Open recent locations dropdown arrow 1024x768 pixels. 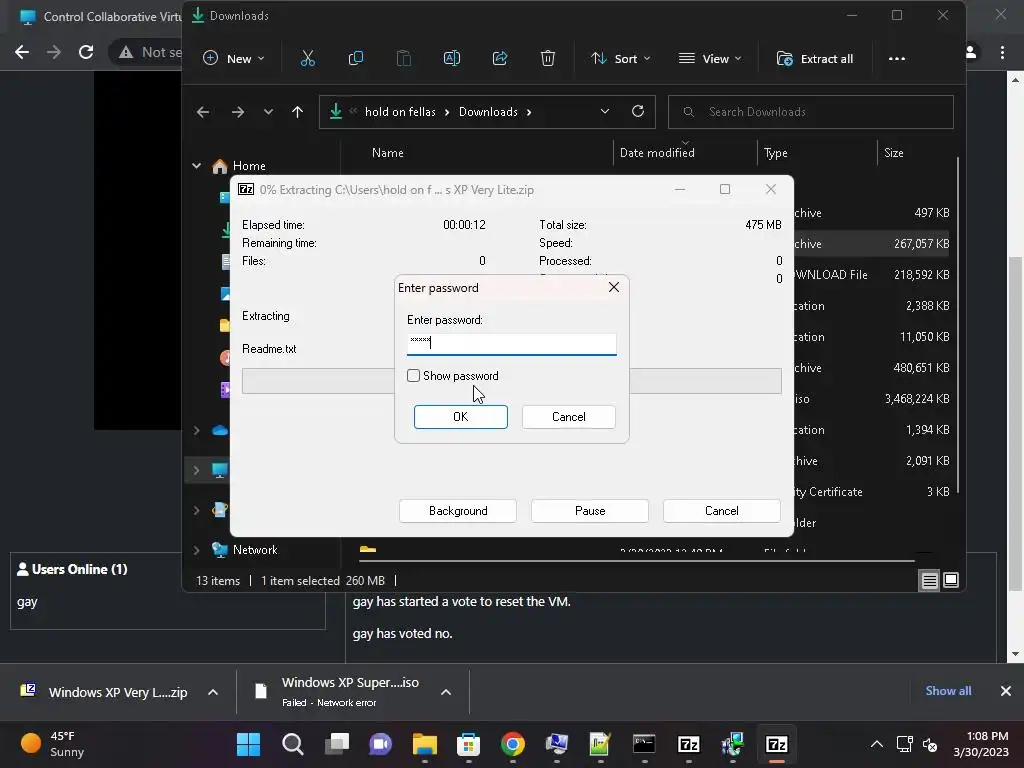coord(268,112)
